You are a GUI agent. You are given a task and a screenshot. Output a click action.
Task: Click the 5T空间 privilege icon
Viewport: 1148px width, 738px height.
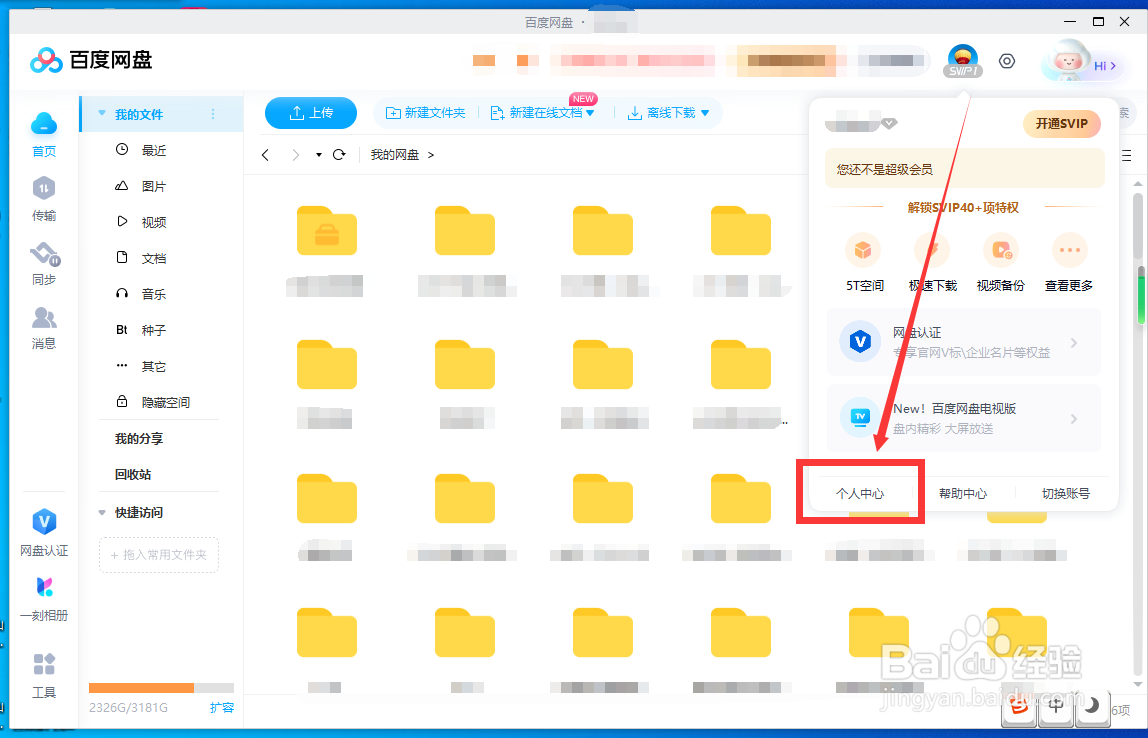click(x=862, y=251)
